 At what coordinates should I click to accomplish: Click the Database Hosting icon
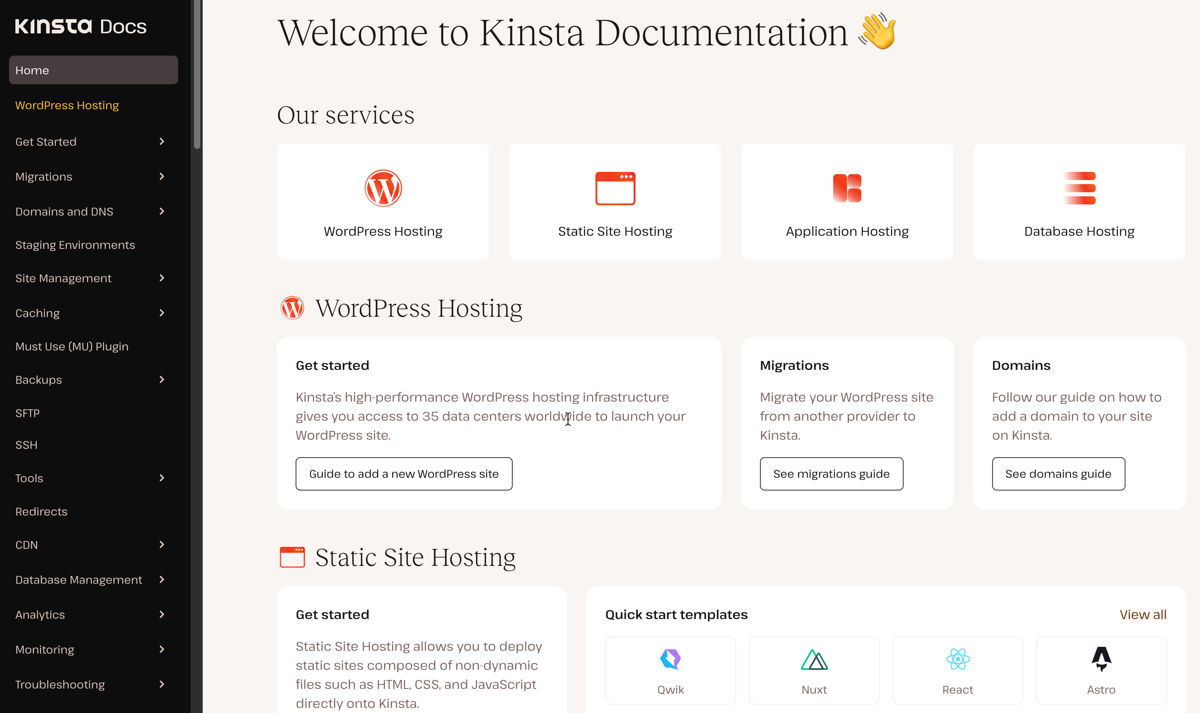click(1079, 187)
